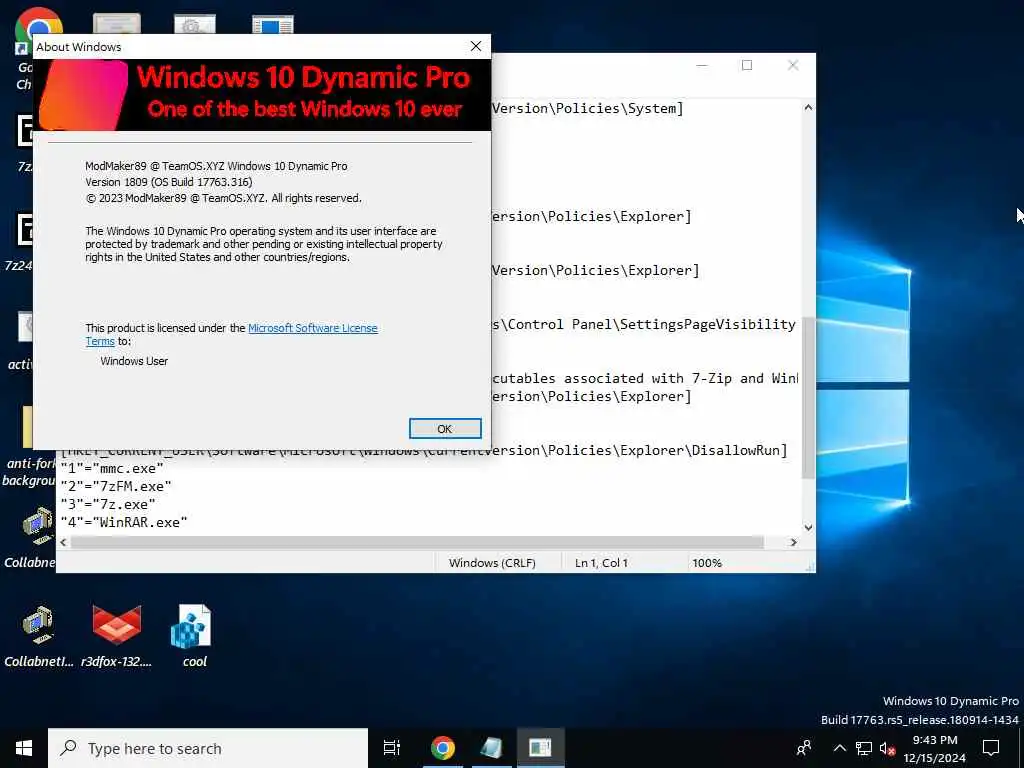Image resolution: width=1024 pixels, height=768 pixels.
Task: Click the DisallowRun registry key text
Action: (x=739, y=450)
